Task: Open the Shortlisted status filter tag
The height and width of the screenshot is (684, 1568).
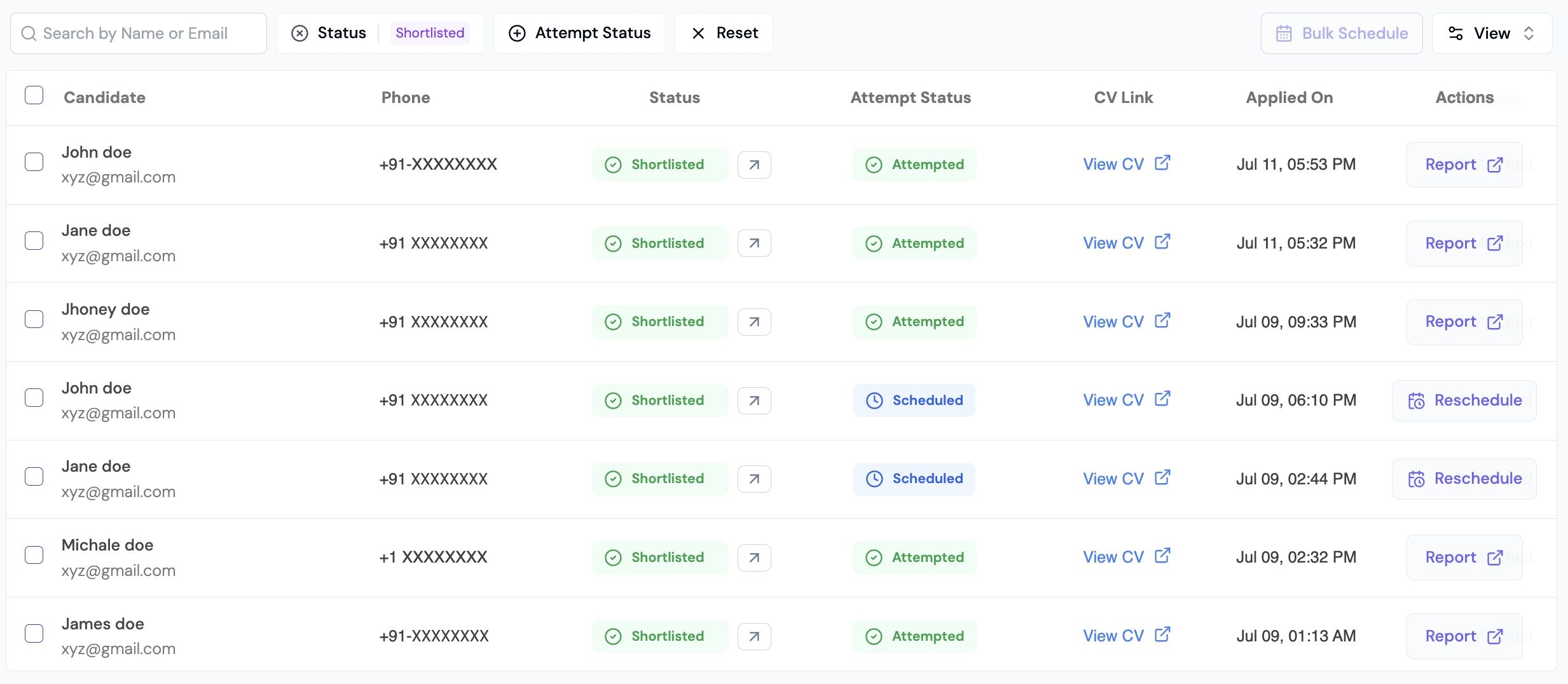Action: pyautogui.click(x=430, y=33)
